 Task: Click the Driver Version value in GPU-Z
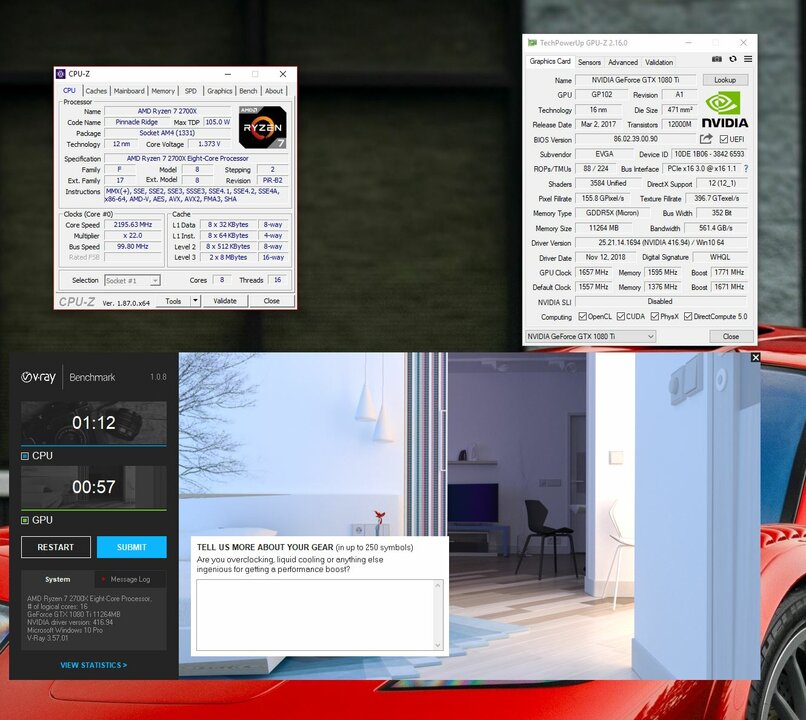click(x=661, y=243)
